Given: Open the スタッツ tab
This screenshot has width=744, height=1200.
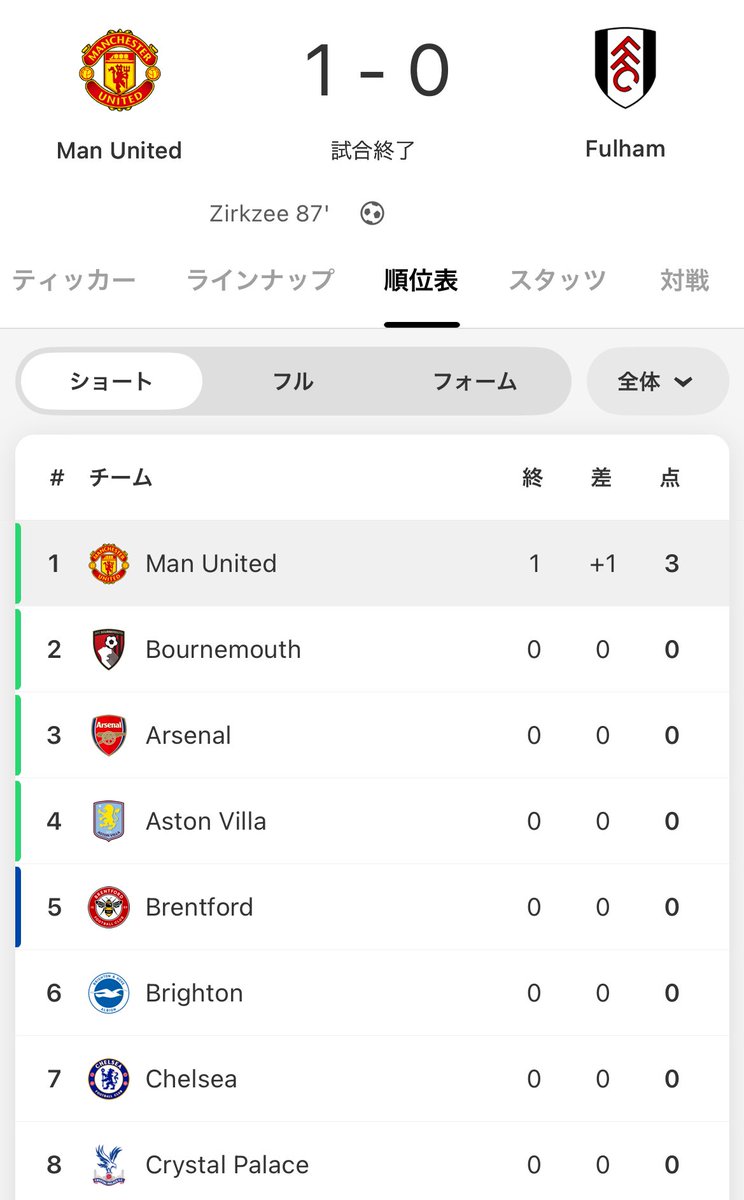Looking at the screenshot, I should [x=557, y=280].
